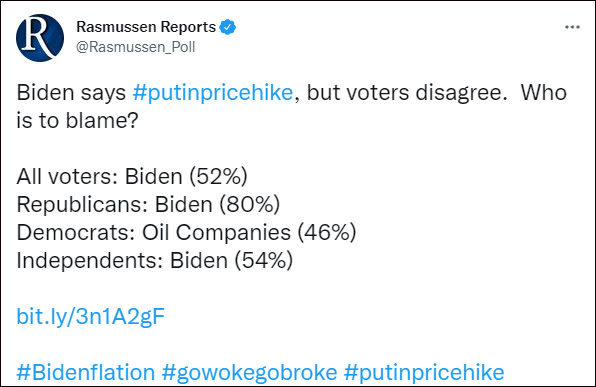This screenshot has width=596, height=387.
Task: Follow the bit.ly/3n1A2gF link
Action: tap(90, 316)
